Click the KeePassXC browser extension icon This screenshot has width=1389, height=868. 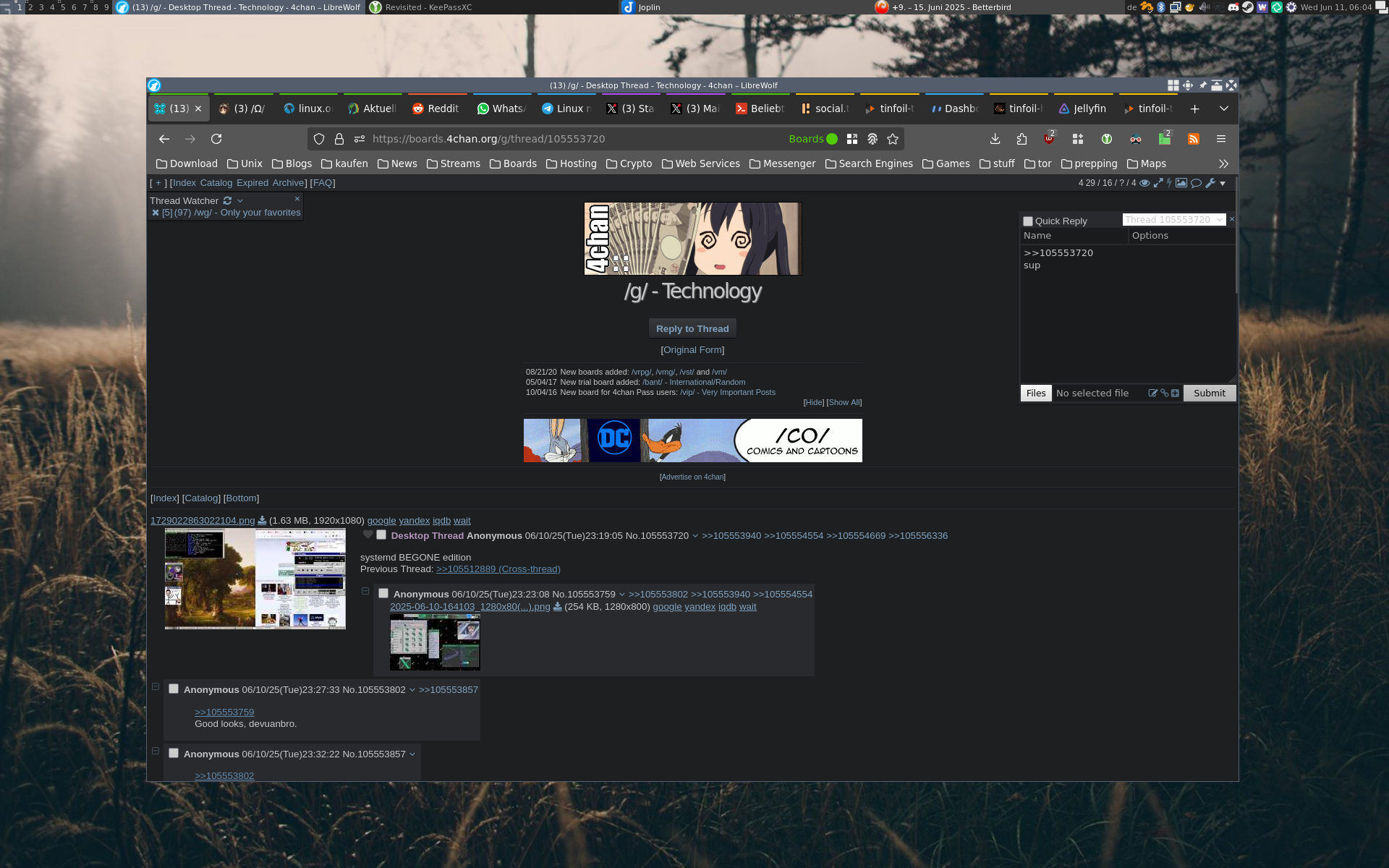pos(1106,139)
